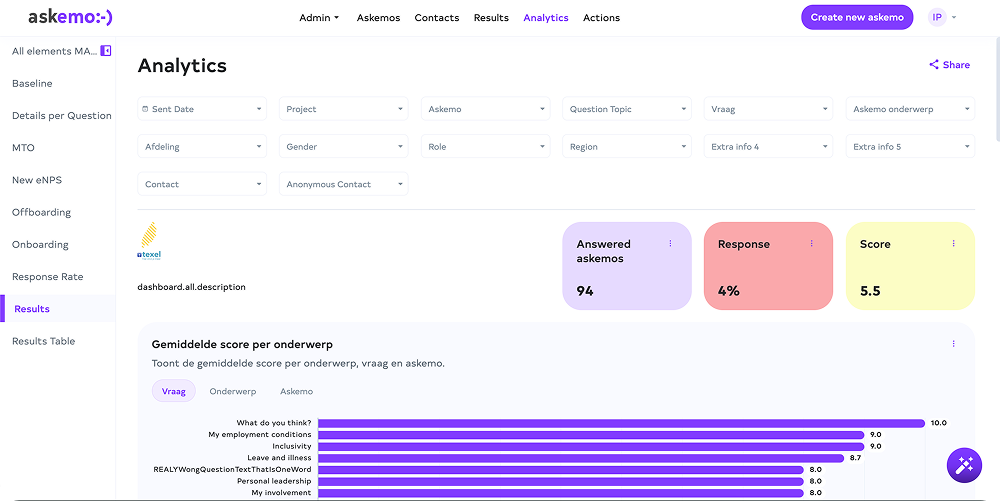Viewport: 1000px width, 501px height.
Task: Open Answered askemos card options menu
Action: point(670,243)
